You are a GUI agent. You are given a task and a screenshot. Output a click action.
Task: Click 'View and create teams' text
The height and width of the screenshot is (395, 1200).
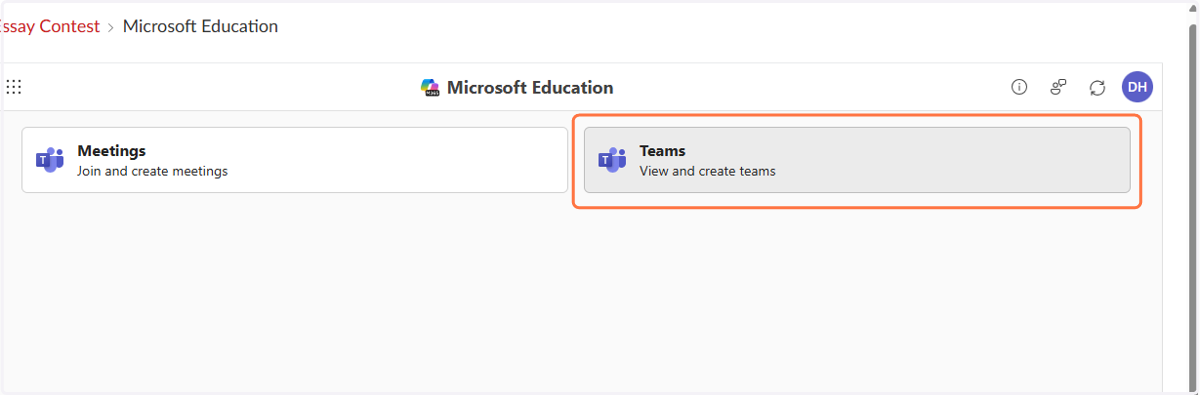point(707,171)
